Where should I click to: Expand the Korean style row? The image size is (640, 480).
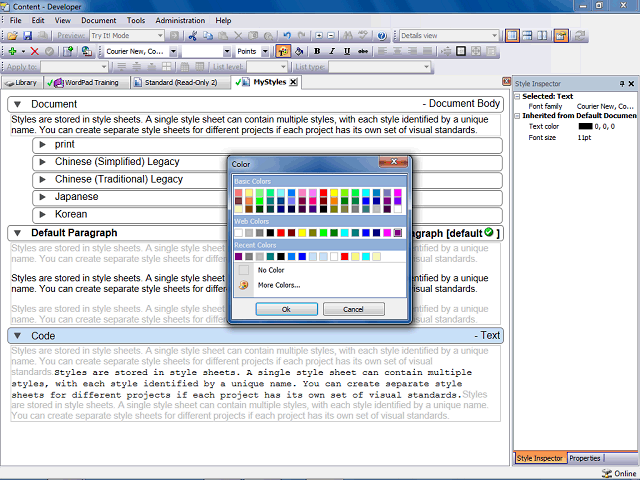click(42, 214)
